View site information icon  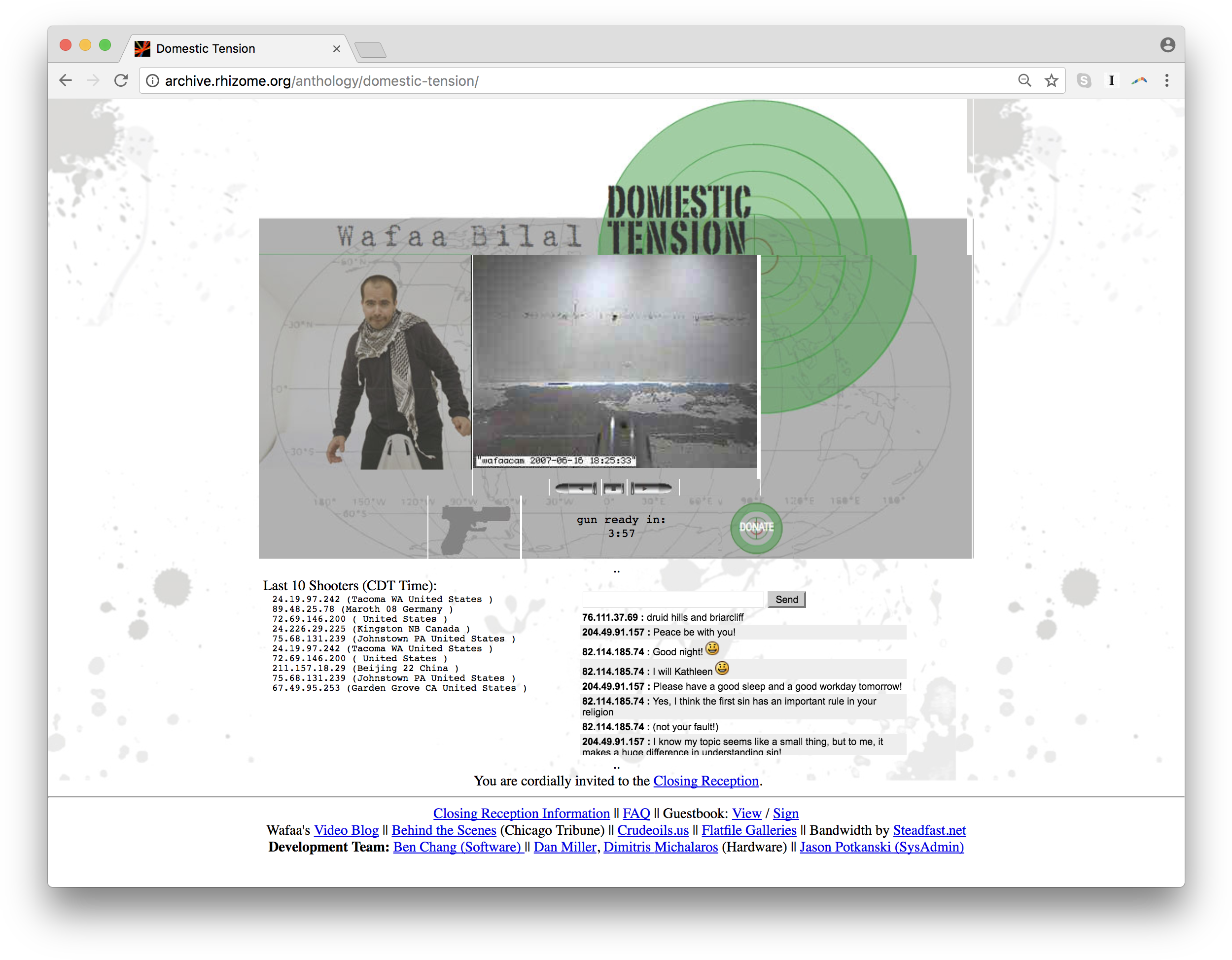point(152,81)
